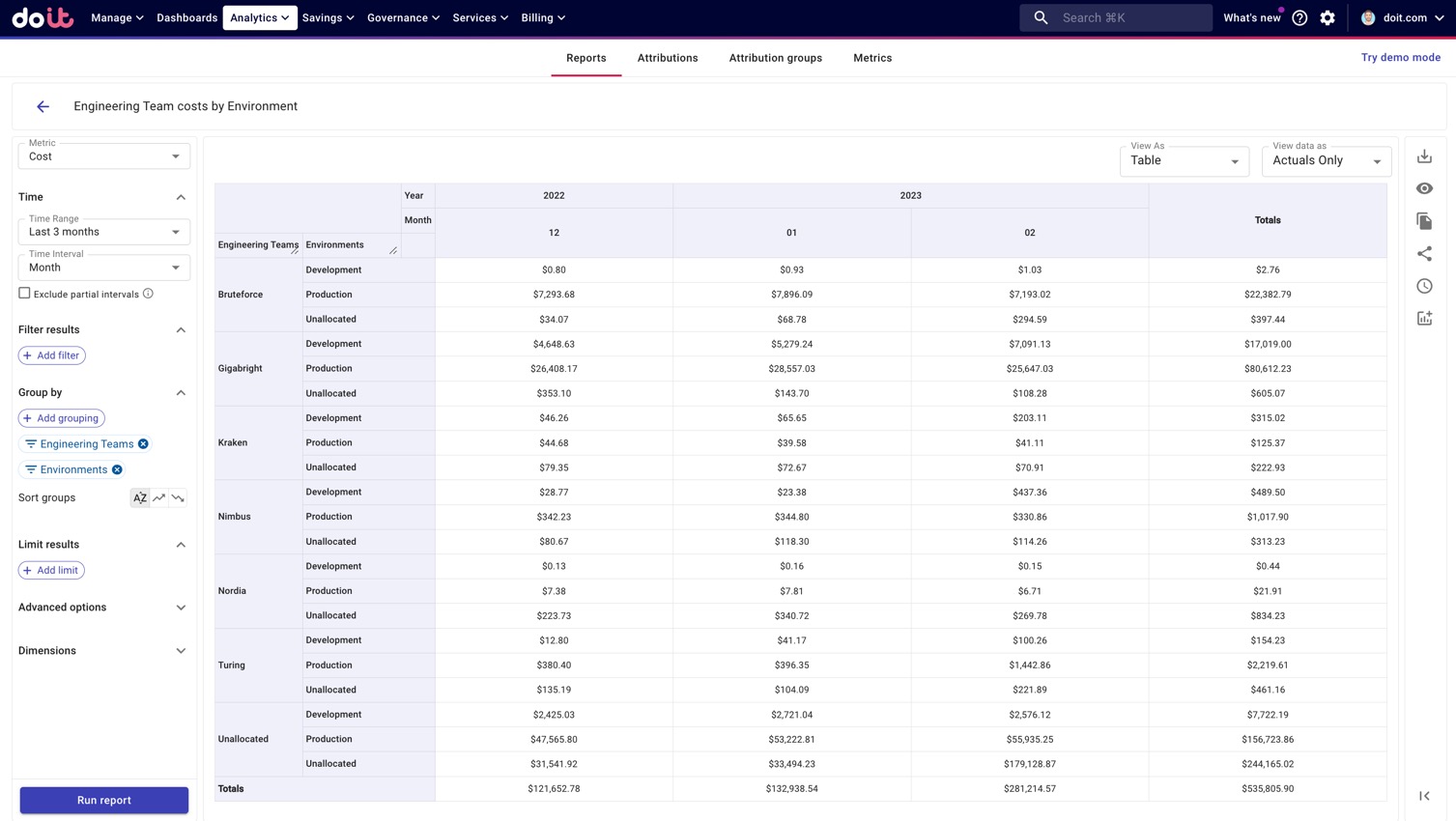Expand the Advanced options section

103,608
